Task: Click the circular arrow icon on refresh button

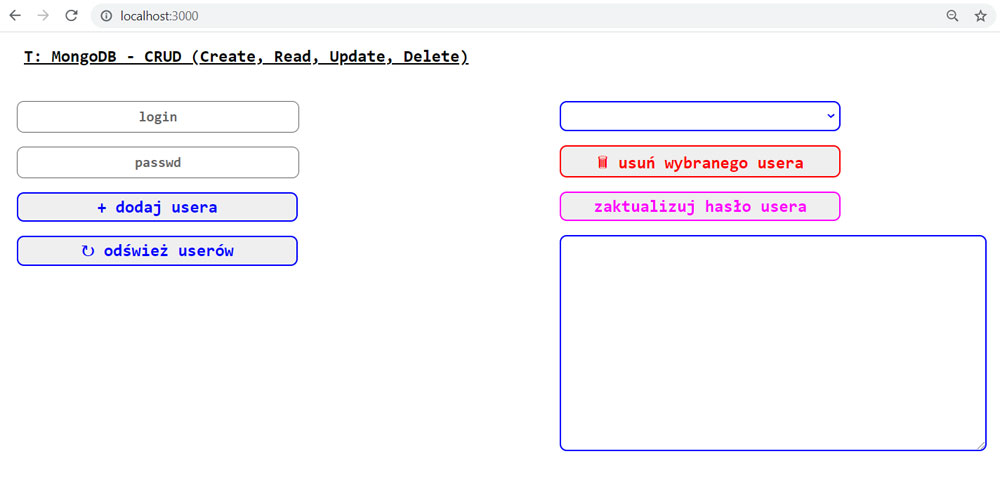Action: (88, 251)
